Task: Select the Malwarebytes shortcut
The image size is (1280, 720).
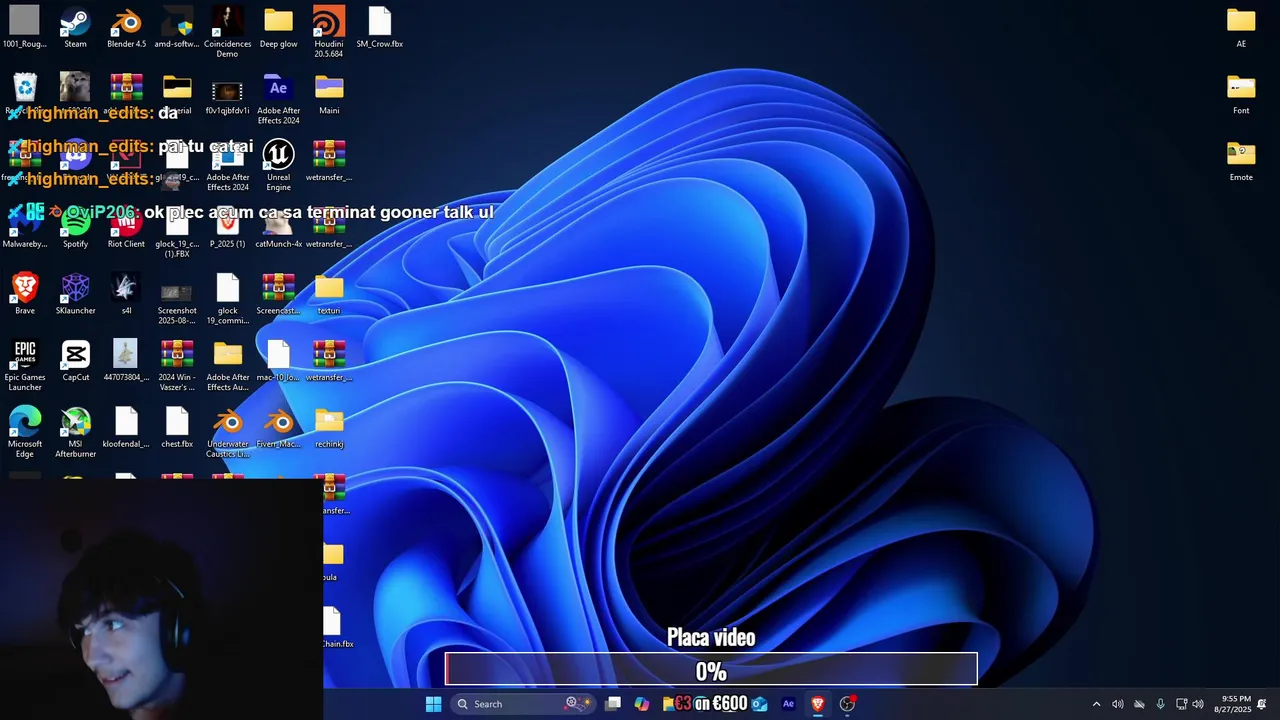Action: click(x=24, y=228)
